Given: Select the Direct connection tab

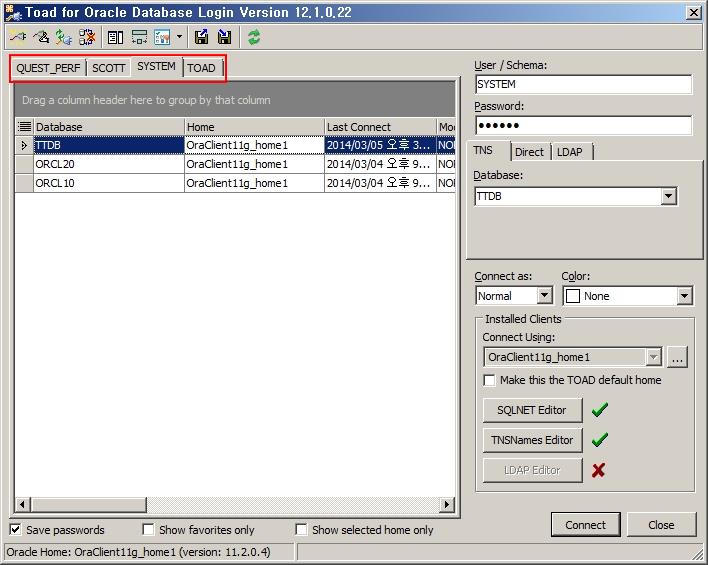Looking at the screenshot, I should coord(529,152).
